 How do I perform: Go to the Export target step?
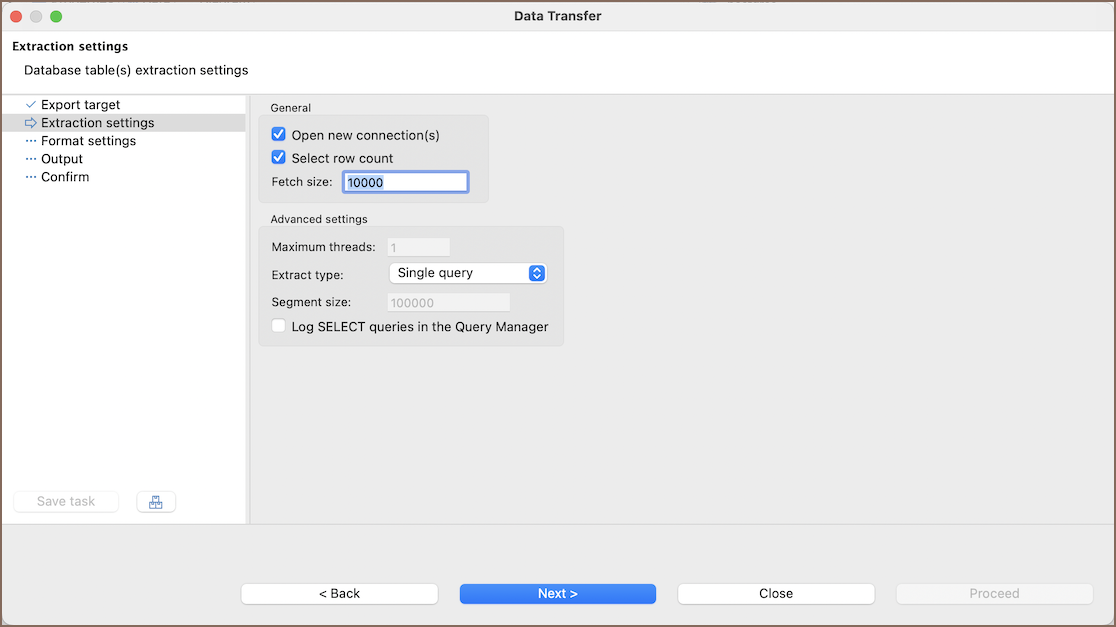coord(80,105)
